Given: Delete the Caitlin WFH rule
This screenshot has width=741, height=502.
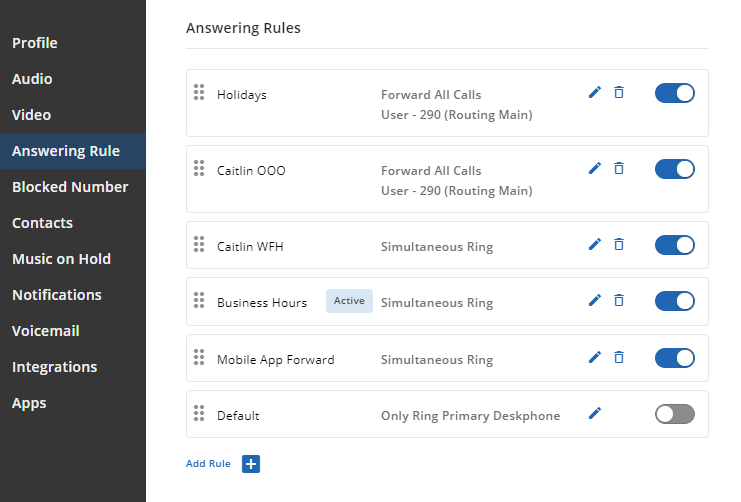Looking at the screenshot, I should [619, 244].
